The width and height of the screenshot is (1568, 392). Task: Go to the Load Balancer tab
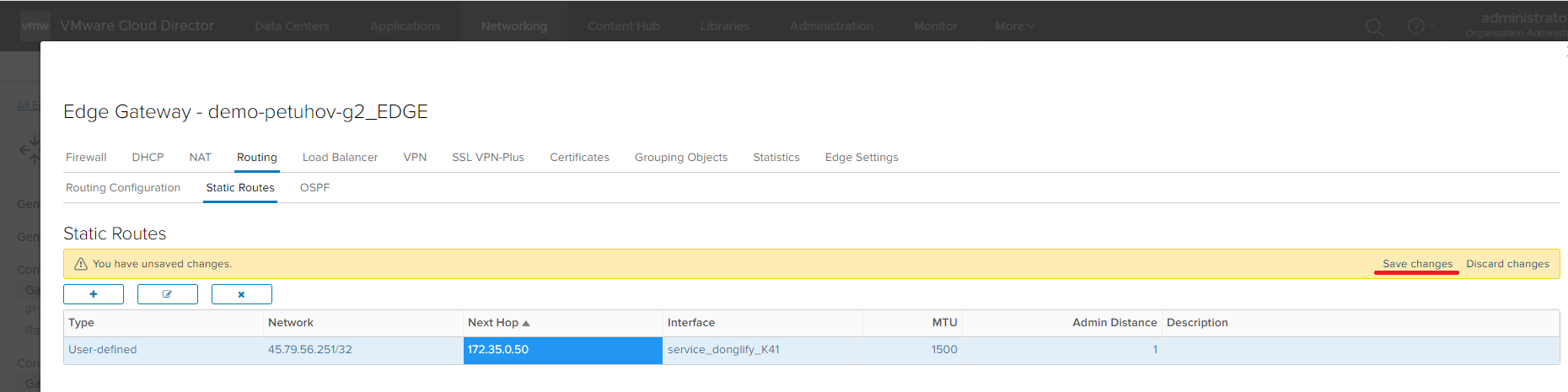pyautogui.click(x=340, y=158)
